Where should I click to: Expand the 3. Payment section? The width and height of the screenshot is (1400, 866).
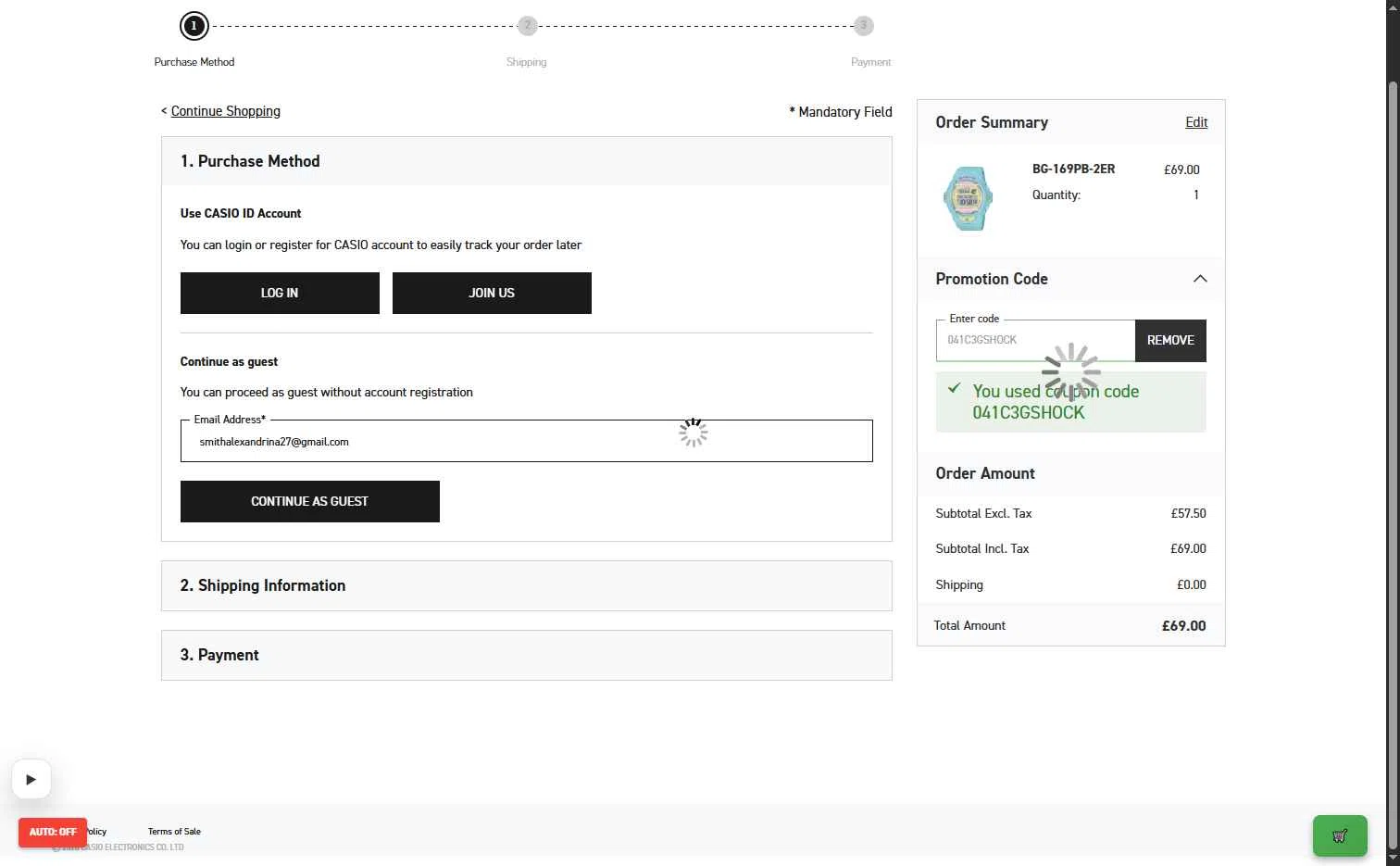tap(526, 655)
